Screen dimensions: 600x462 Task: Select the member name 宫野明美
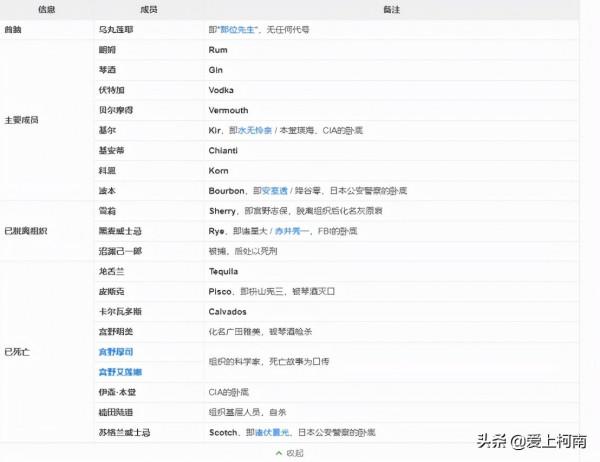[116, 331]
